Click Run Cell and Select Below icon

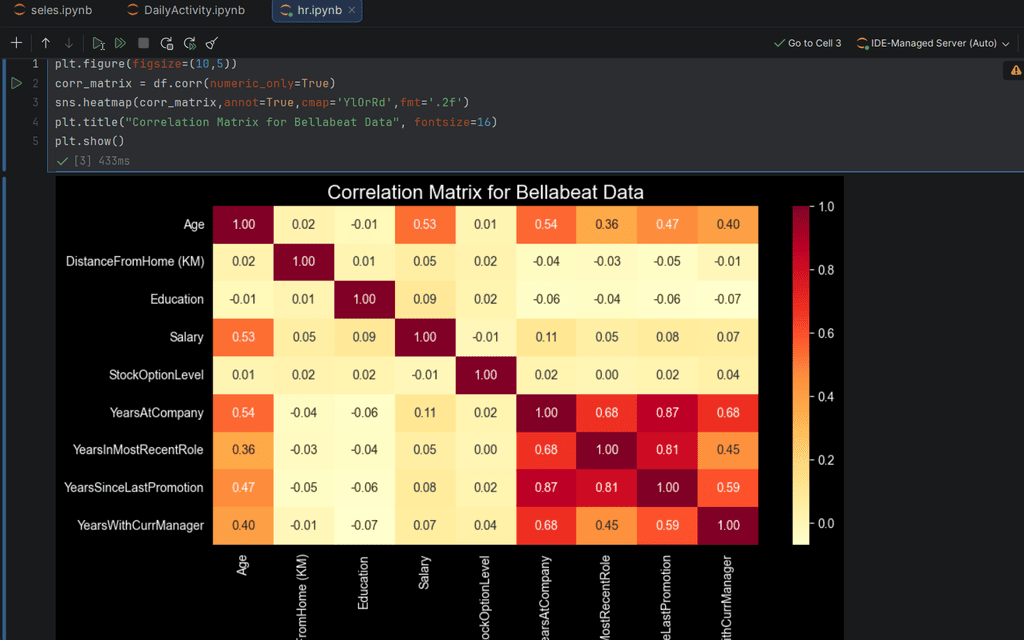point(98,43)
